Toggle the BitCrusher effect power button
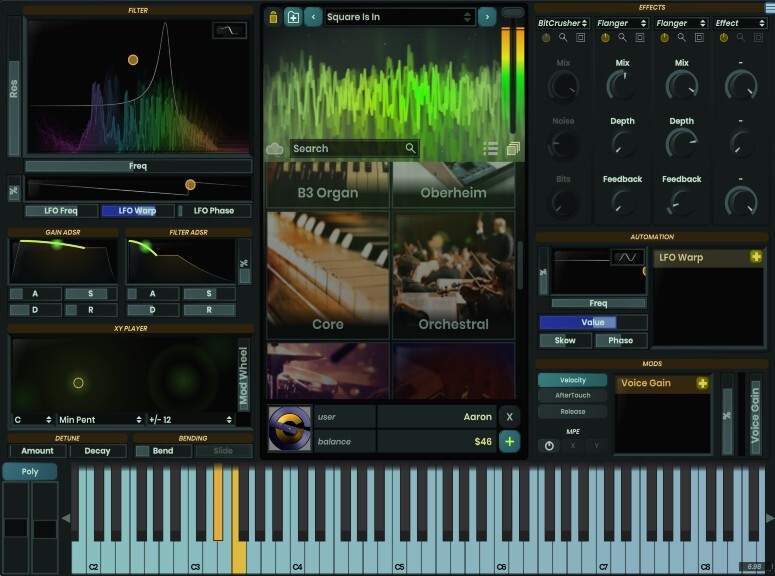Screen dimensions: 775x576 tap(546, 38)
